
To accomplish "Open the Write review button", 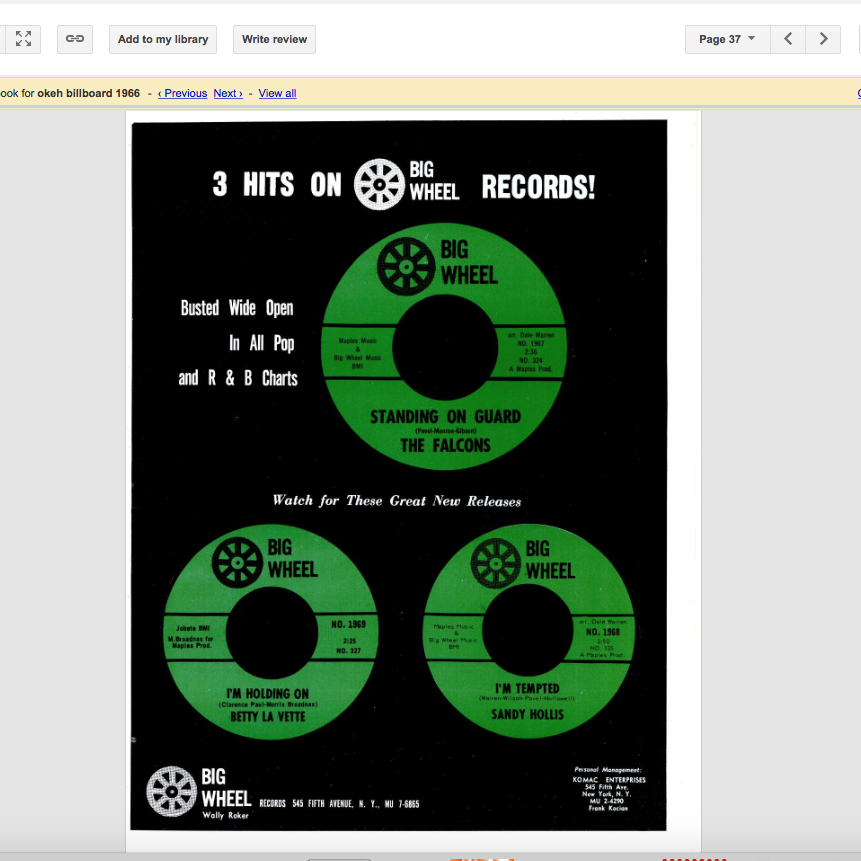I will click(274, 39).
